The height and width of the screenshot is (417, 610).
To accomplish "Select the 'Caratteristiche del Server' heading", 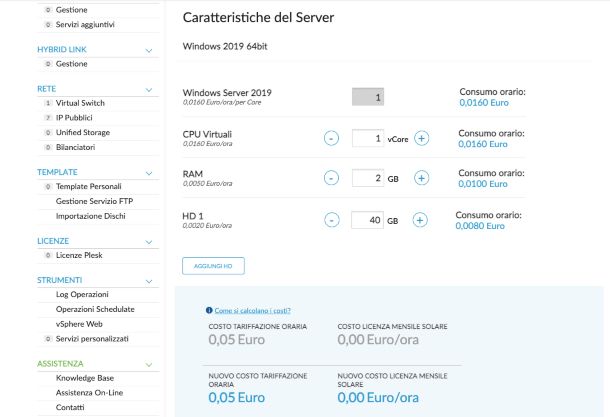I will (x=258, y=18).
